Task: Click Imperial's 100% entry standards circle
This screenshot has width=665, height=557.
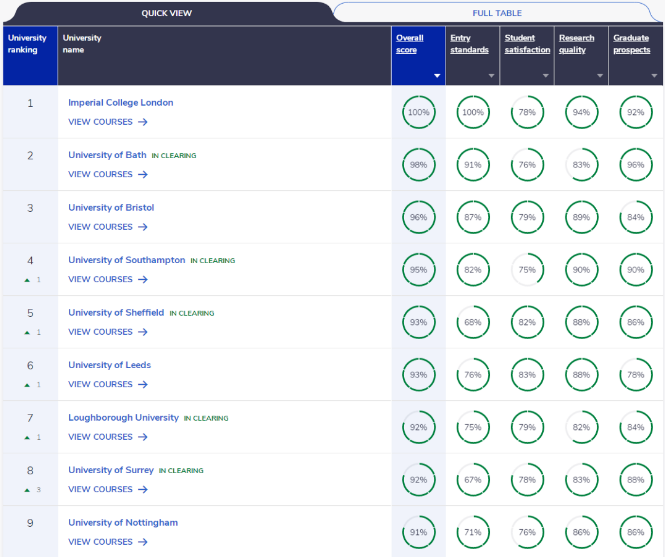Action: click(473, 112)
